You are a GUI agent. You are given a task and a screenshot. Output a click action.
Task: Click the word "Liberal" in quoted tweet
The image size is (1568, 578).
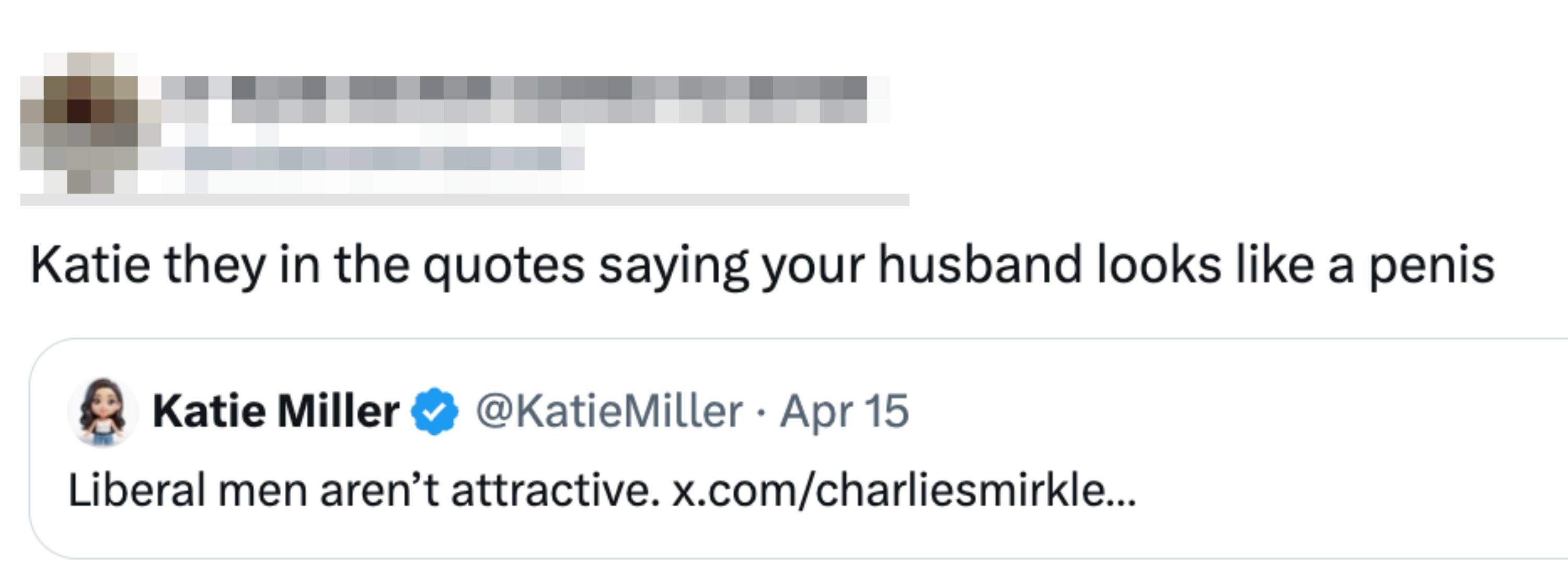[136, 491]
